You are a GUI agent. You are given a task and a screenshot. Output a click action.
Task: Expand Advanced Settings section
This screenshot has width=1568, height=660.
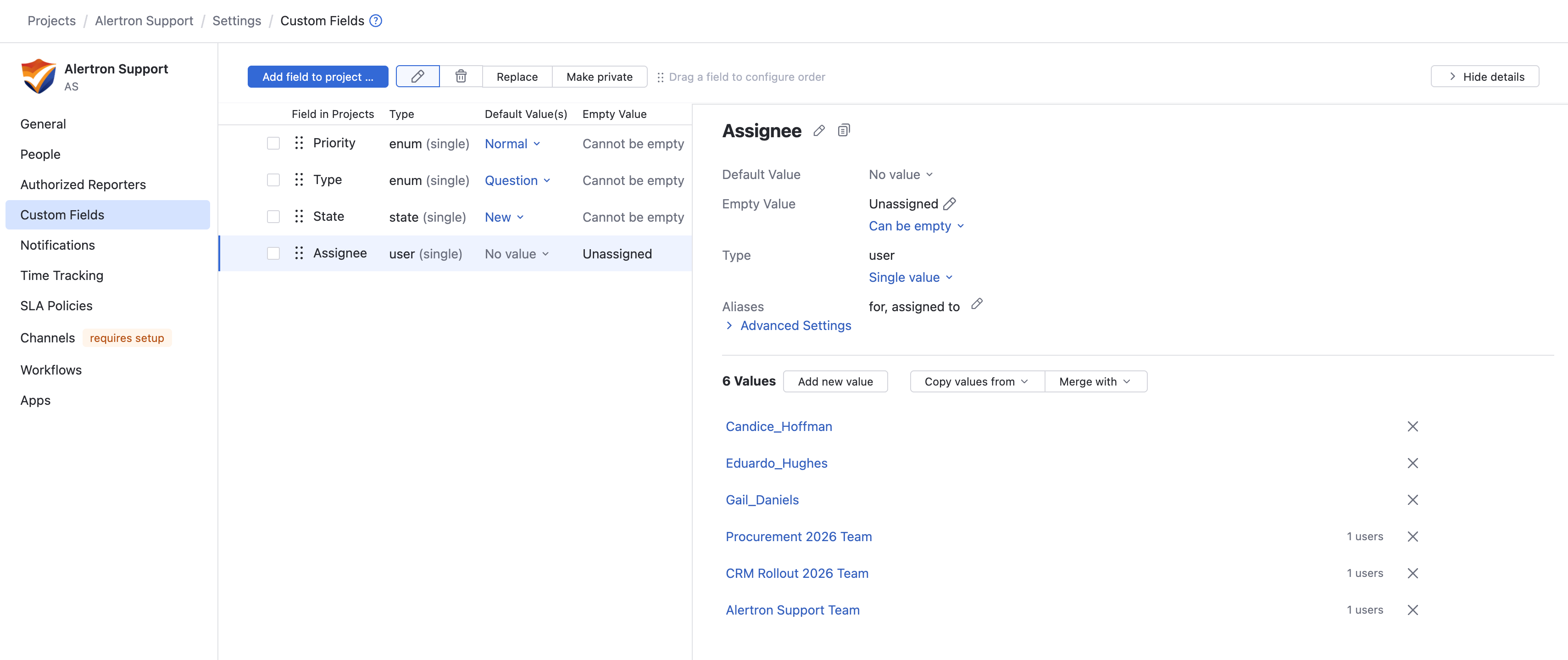[789, 326]
